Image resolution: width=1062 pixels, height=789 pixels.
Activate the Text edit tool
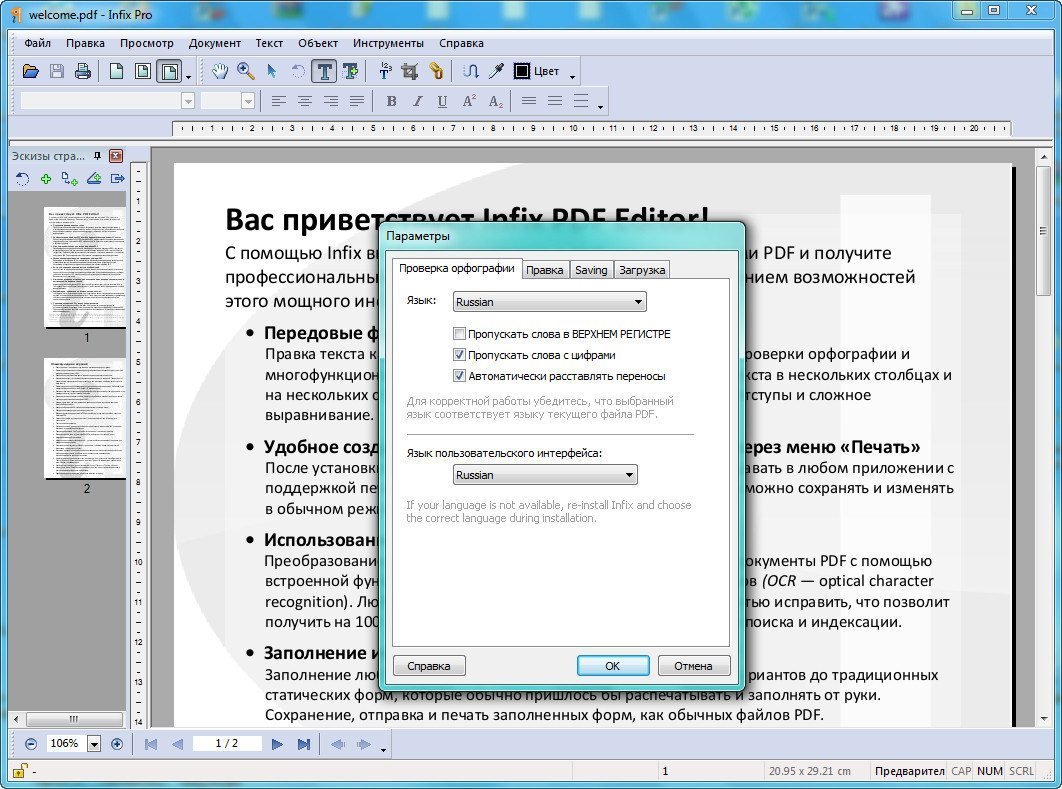324,71
